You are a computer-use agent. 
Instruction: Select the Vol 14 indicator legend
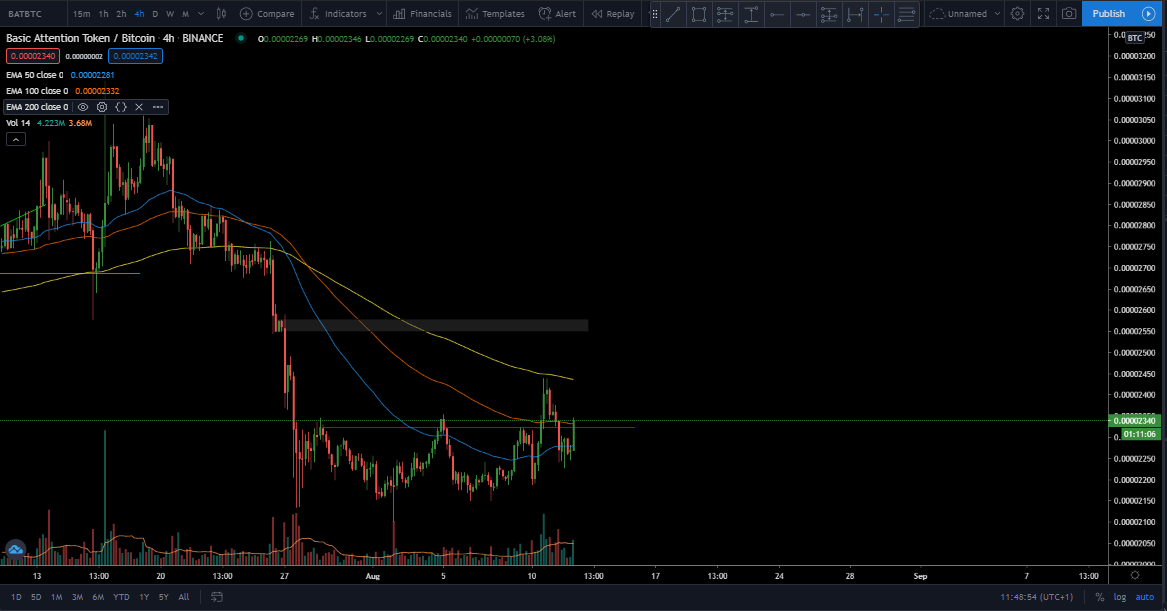[19, 123]
